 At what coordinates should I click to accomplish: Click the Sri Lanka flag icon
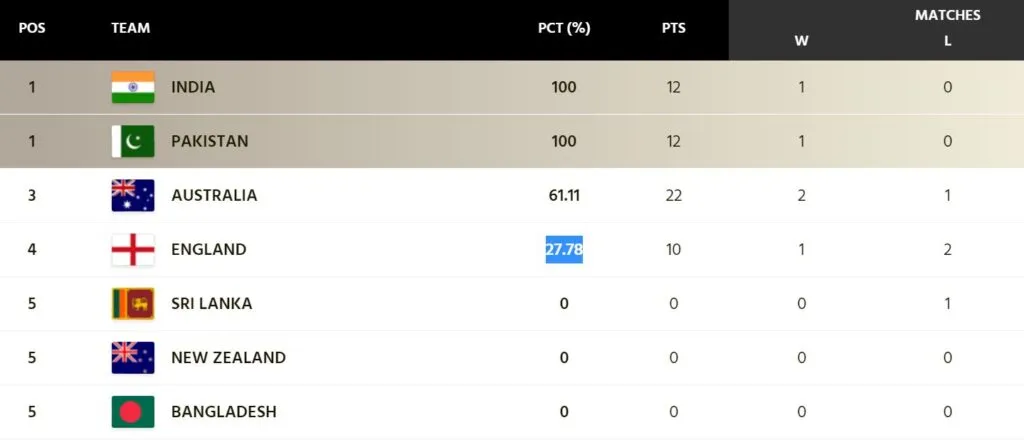click(x=132, y=303)
